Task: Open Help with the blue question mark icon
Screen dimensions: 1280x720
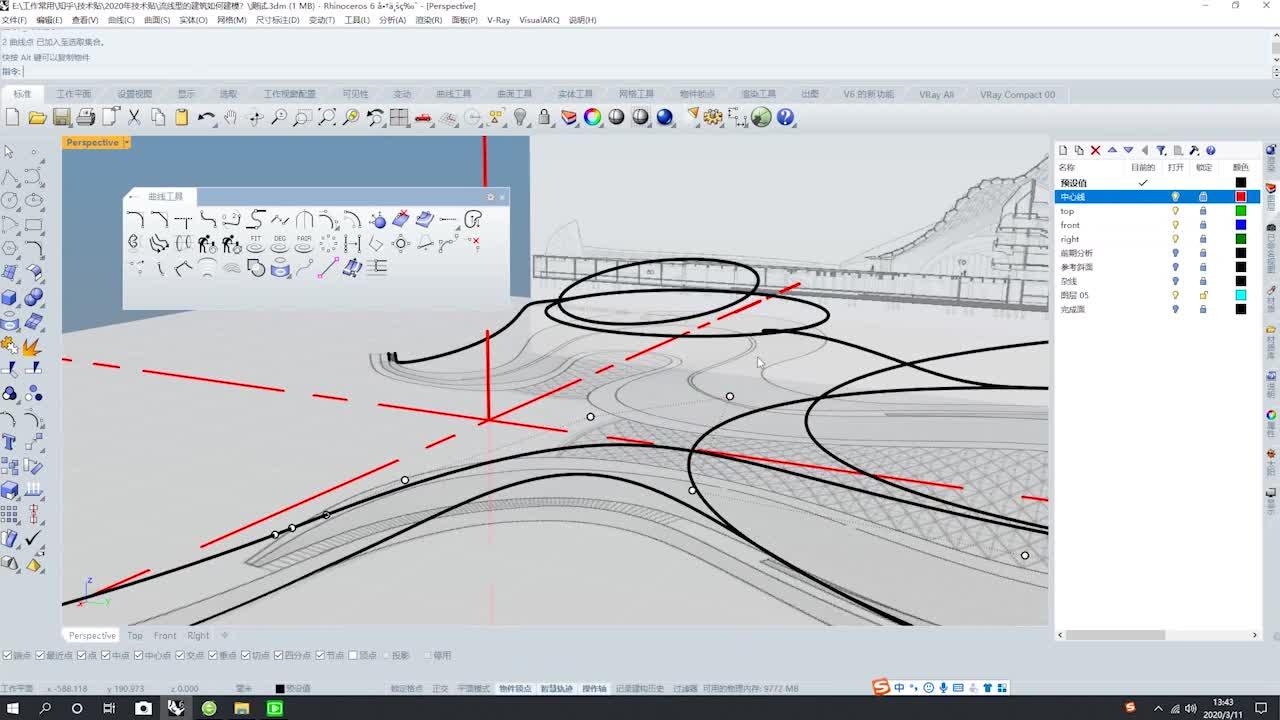Action: tap(786, 117)
